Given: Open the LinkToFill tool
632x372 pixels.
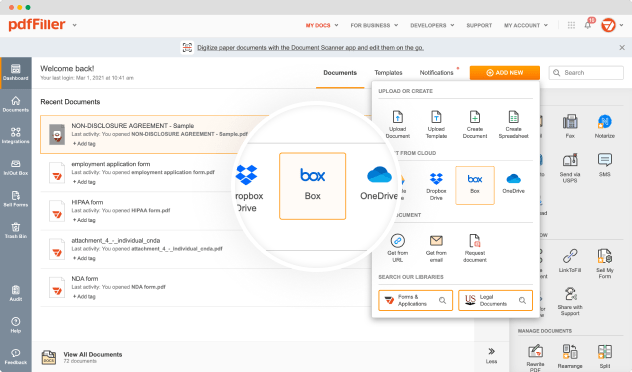Looking at the screenshot, I should (x=570, y=261).
